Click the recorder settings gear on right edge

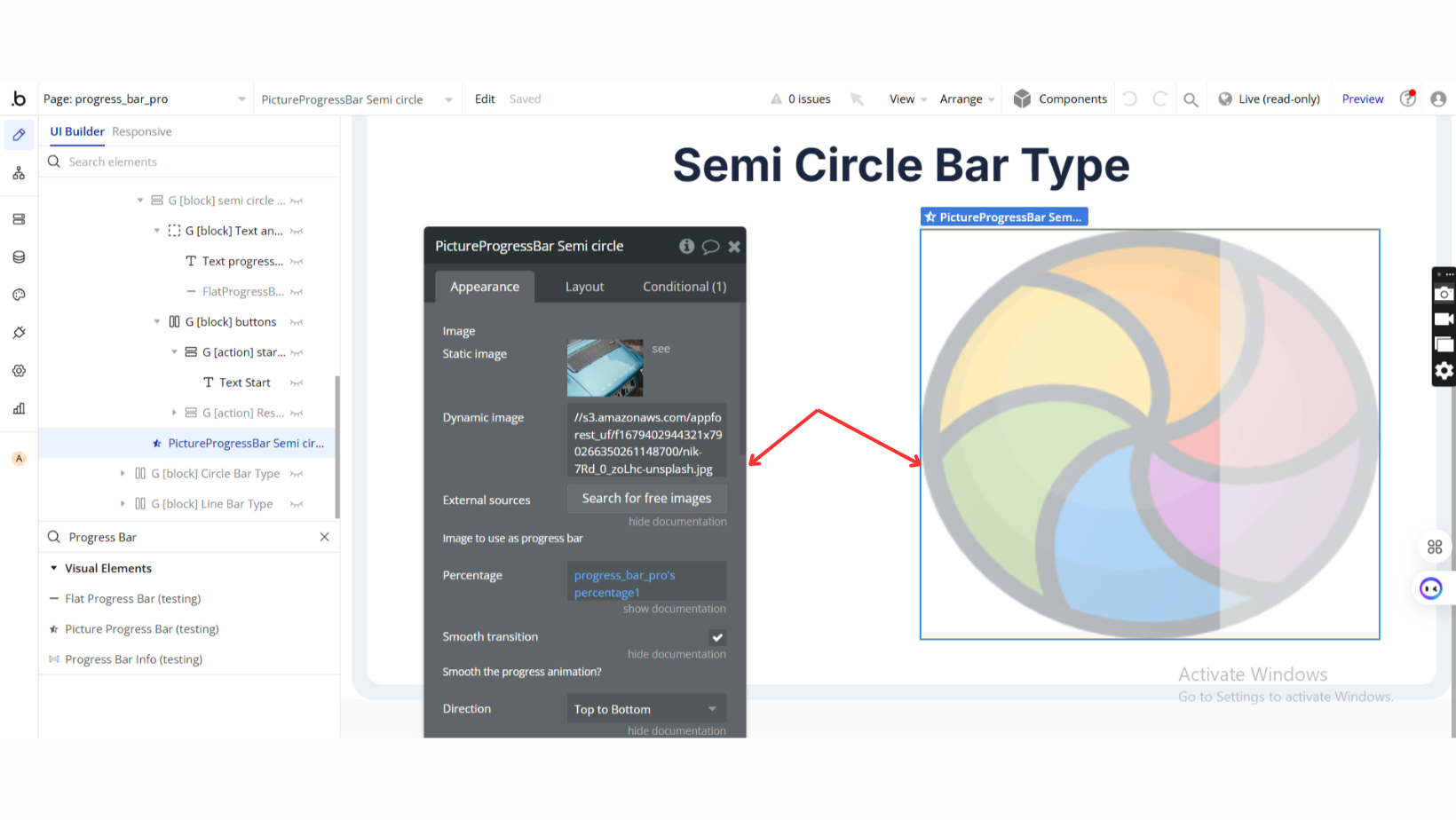(1444, 370)
